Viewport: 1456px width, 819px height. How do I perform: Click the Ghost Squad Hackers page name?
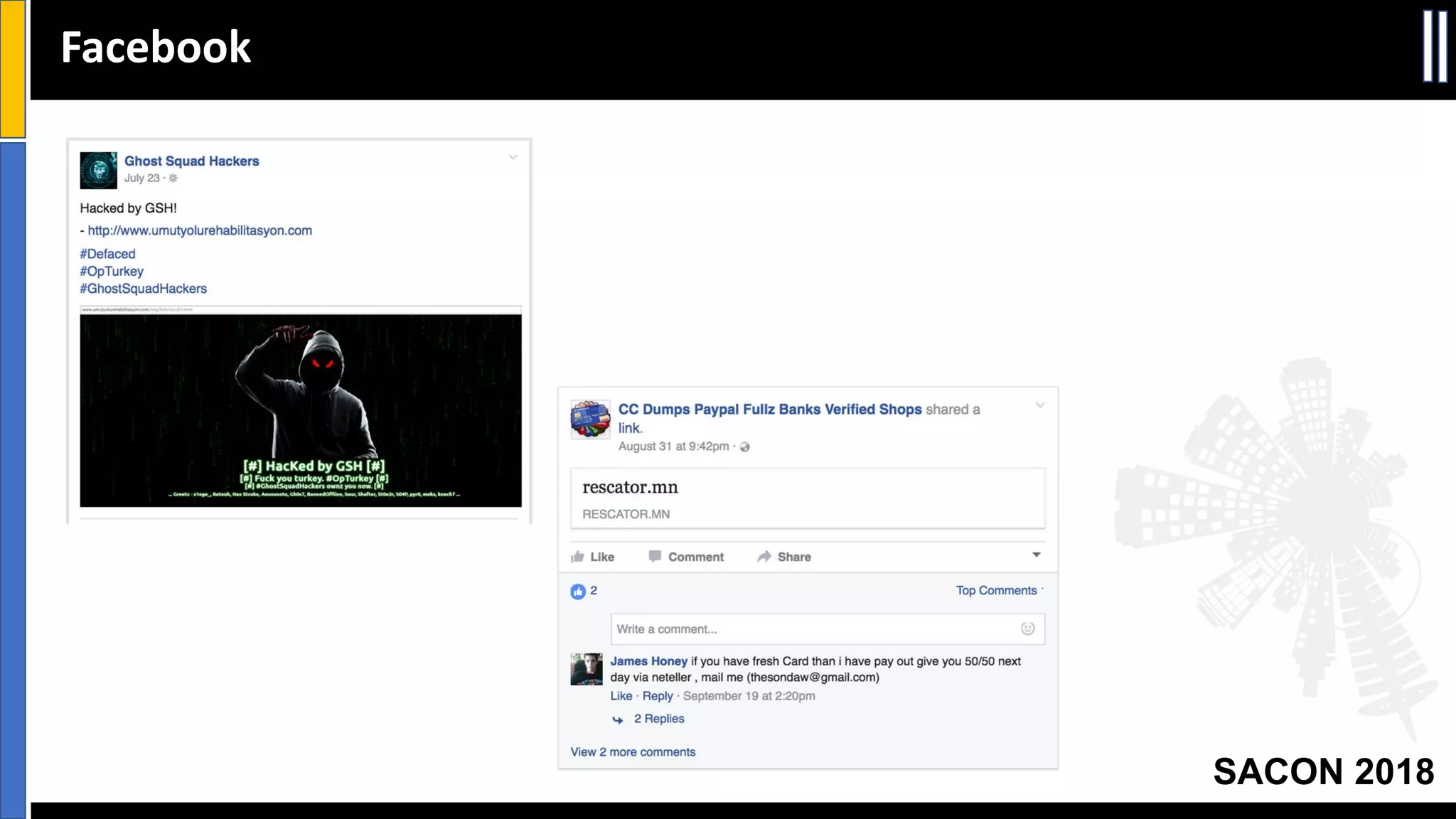(x=191, y=161)
